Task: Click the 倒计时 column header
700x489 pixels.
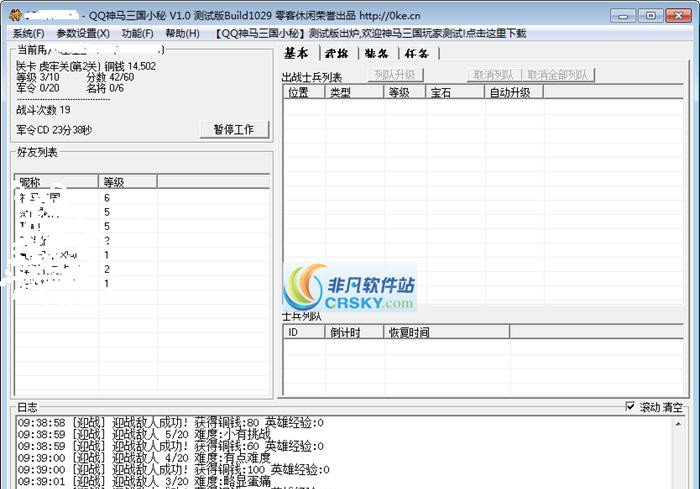Action: point(354,332)
